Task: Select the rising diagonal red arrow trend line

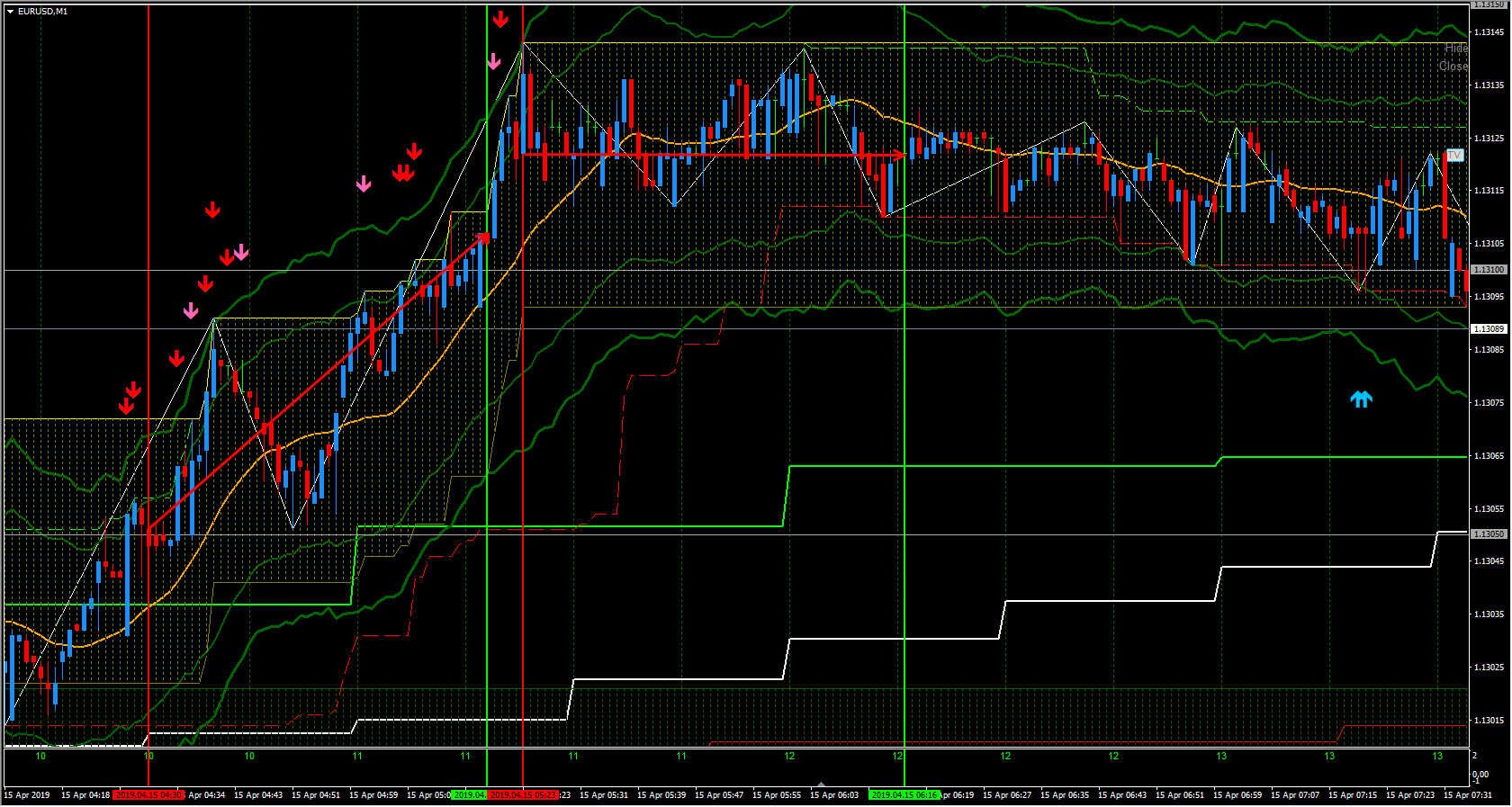Action: tap(319, 381)
